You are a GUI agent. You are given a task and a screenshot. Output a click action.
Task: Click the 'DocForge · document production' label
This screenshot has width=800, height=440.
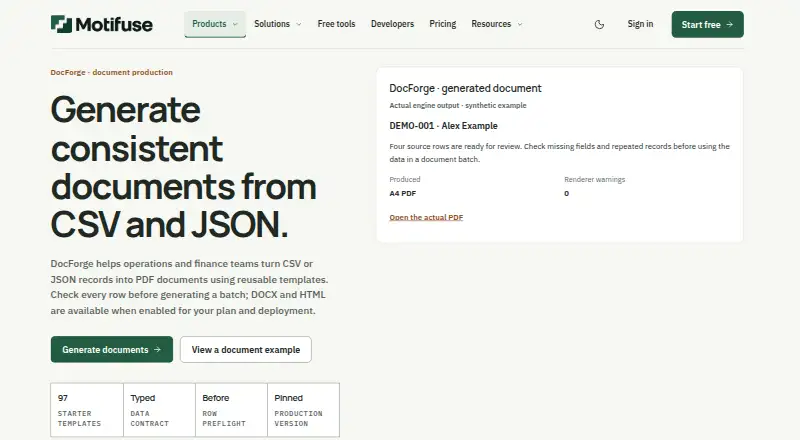pos(111,72)
